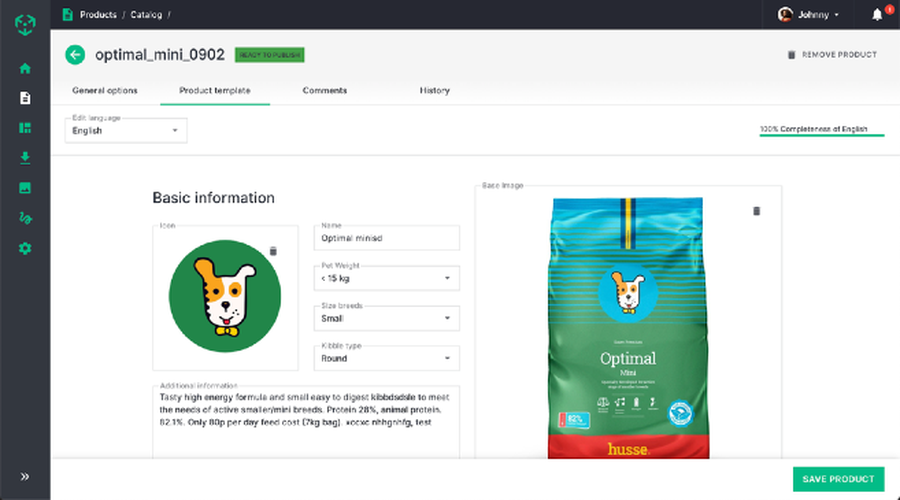Open Edit language dropdown
This screenshot has width=900, height=500.
click(126, 130)
